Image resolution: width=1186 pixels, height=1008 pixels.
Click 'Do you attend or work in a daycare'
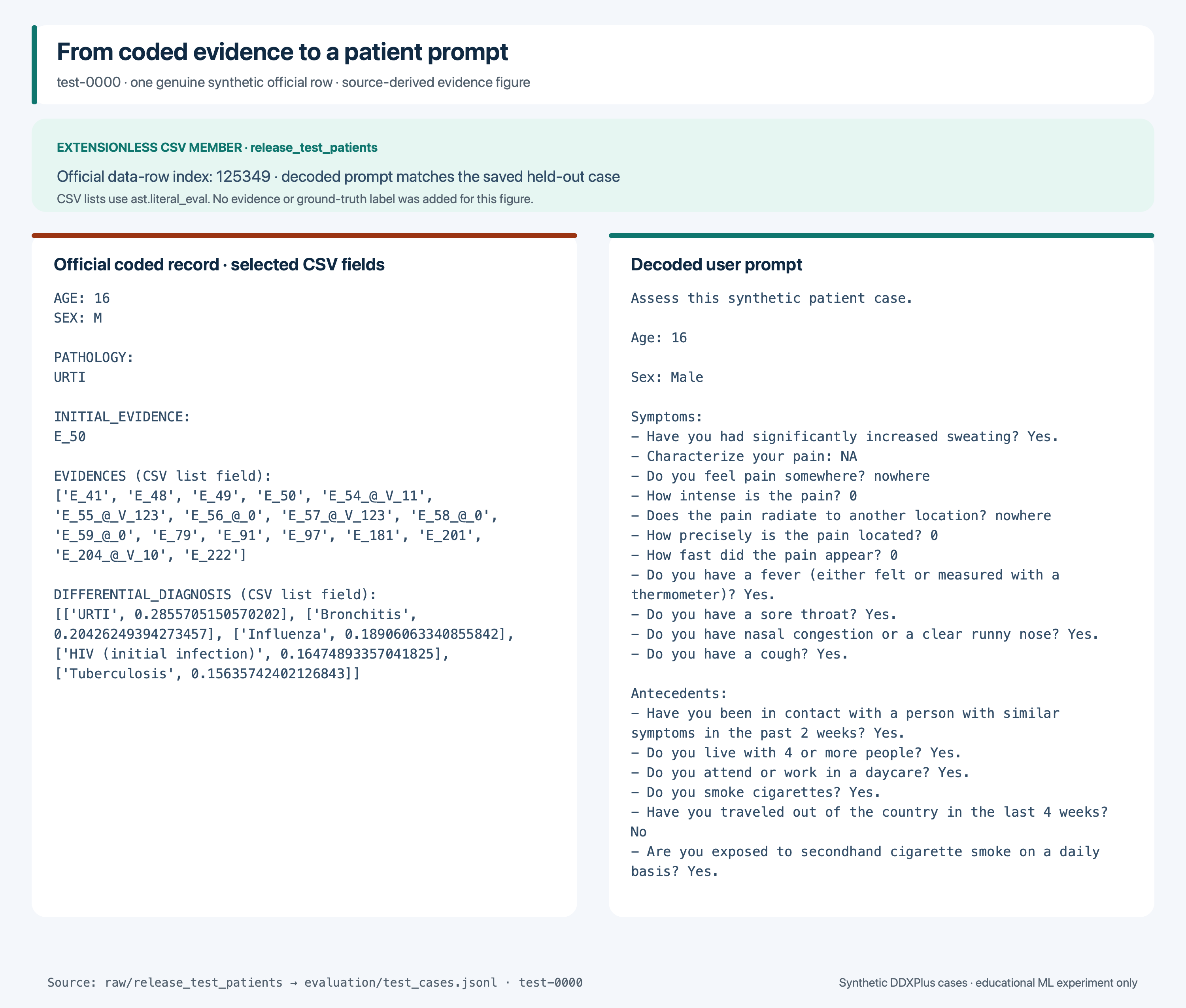(800, 773)
